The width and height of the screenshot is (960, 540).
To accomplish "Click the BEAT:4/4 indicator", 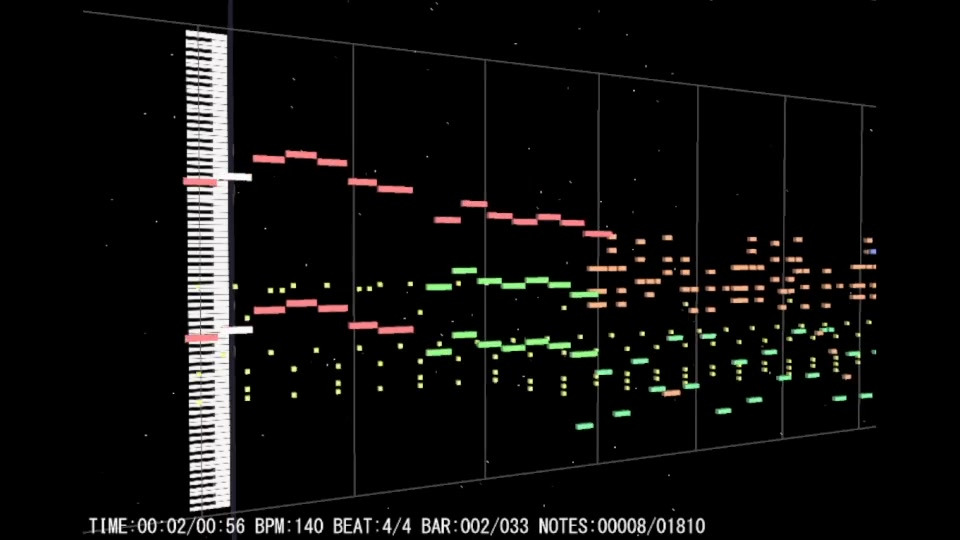I will click(x=373, y=526).
